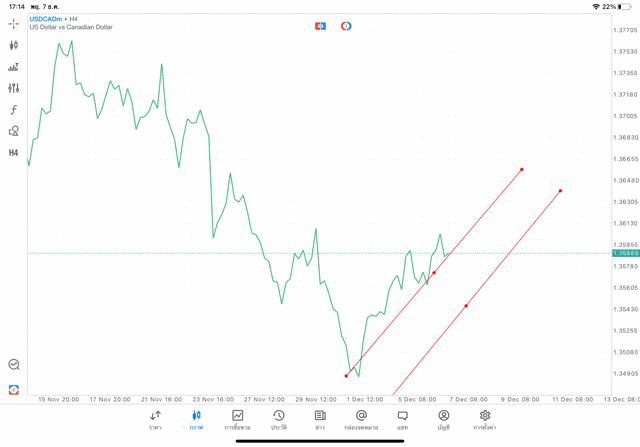Tap the chart analytics icon at lower left
The image size is (640, 447).
pyautogui.click(x=14, y=365)
